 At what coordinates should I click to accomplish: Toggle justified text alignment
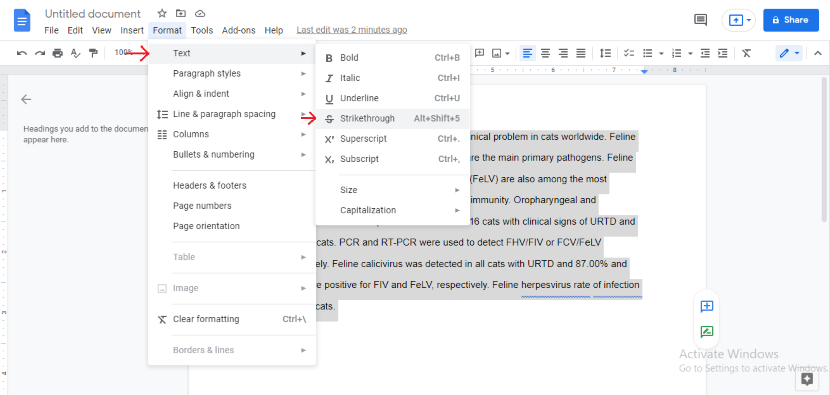point(581,53)
